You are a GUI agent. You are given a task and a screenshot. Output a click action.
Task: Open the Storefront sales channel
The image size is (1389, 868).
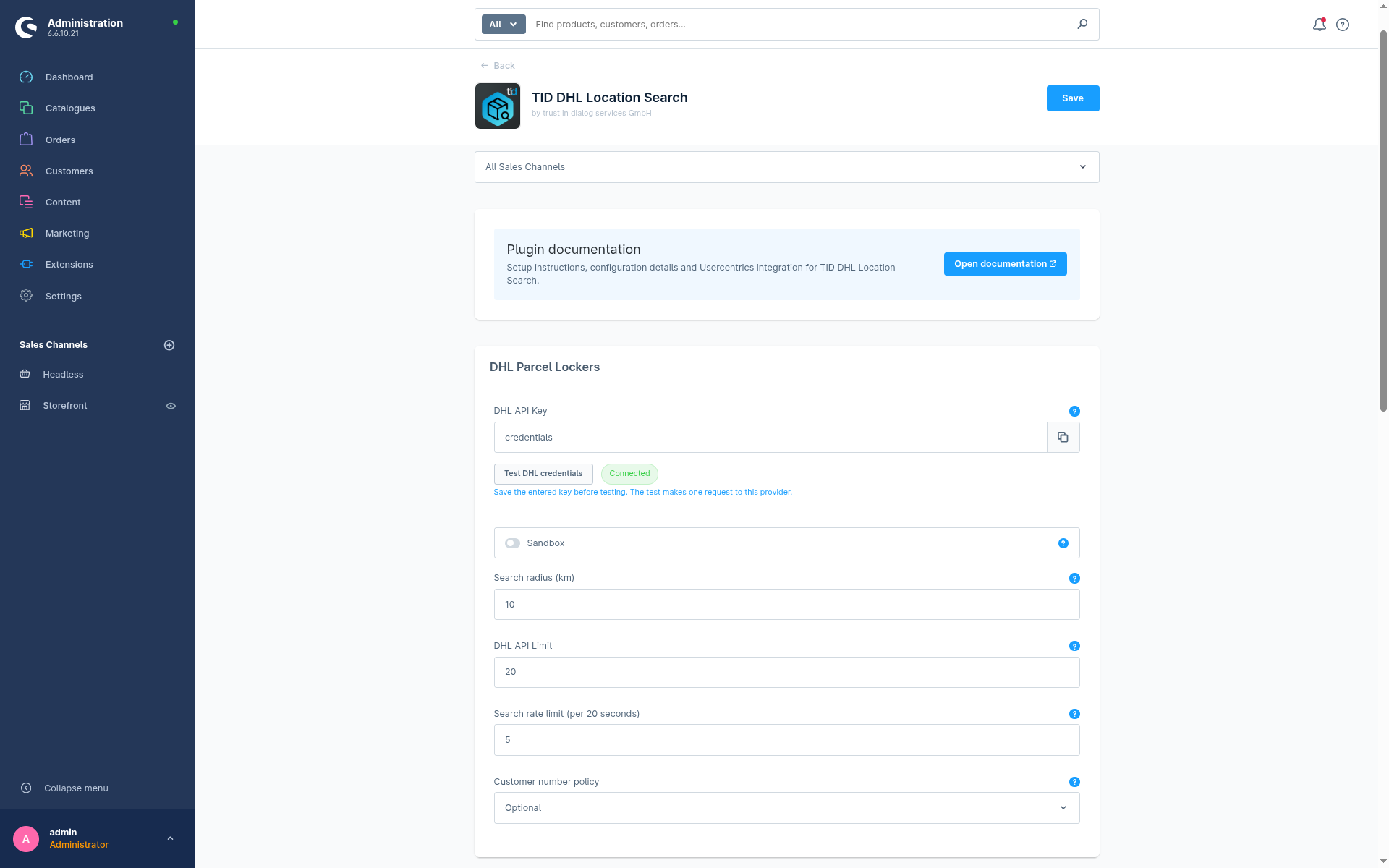(65, 405)
